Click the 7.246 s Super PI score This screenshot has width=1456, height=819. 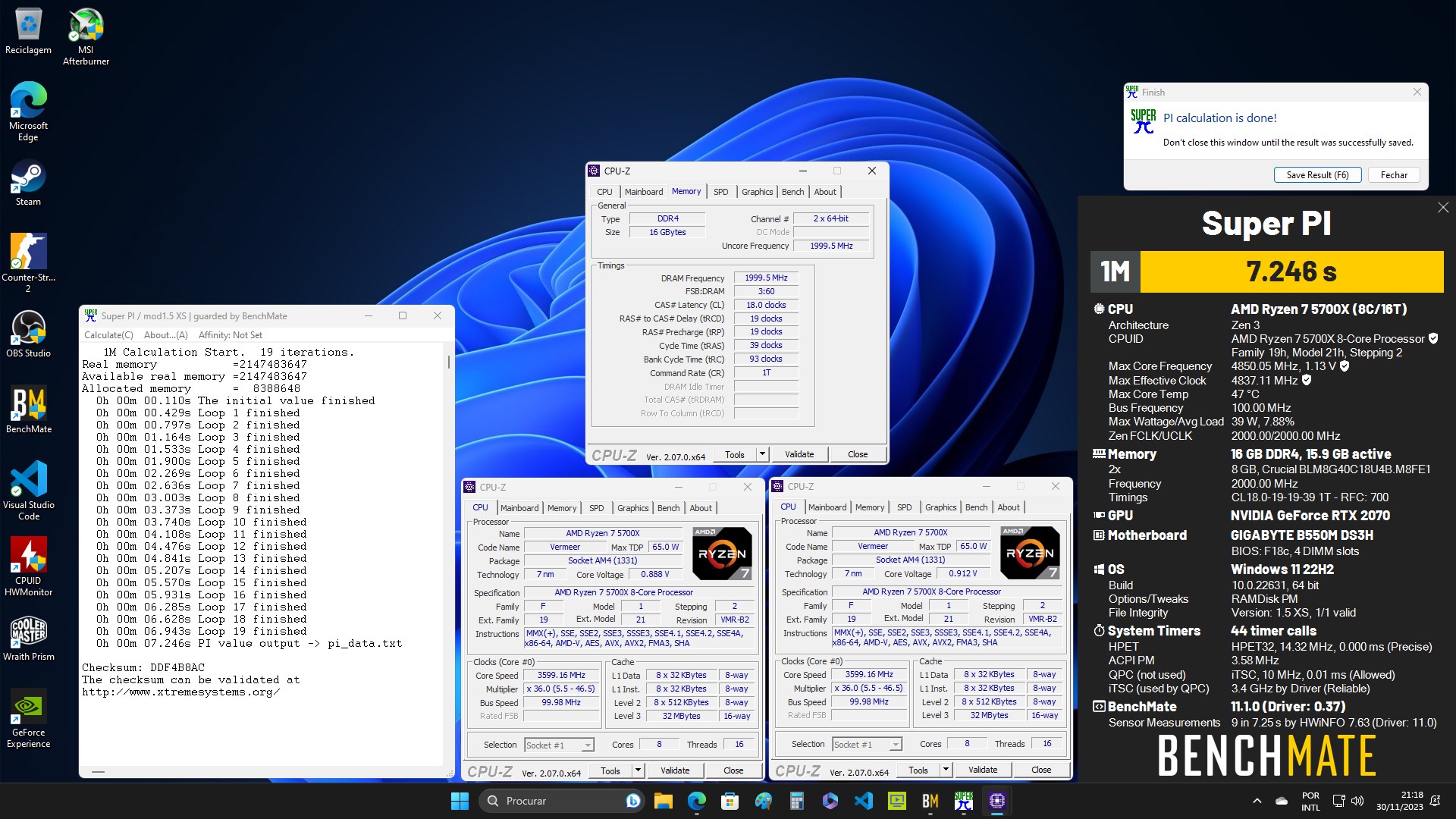[1291, 271]
